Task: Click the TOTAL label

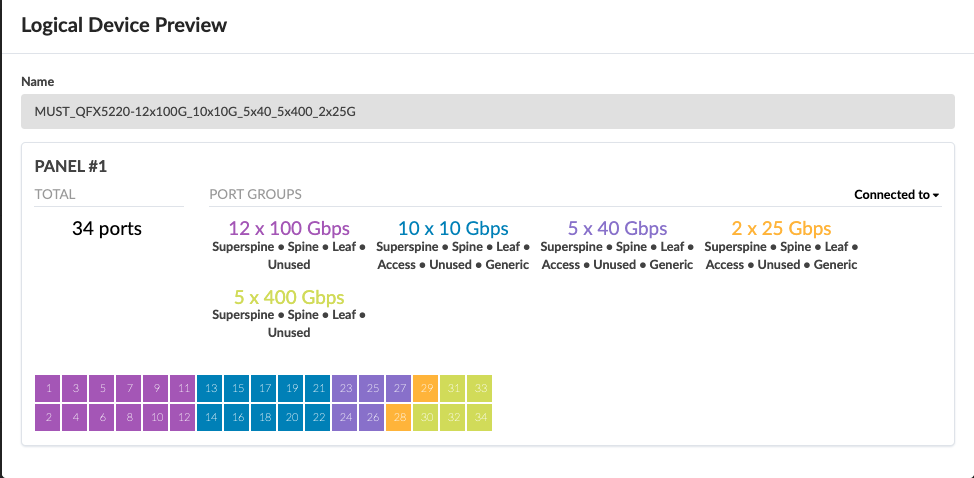Action: pyautogui.click(x=55, y=194)
